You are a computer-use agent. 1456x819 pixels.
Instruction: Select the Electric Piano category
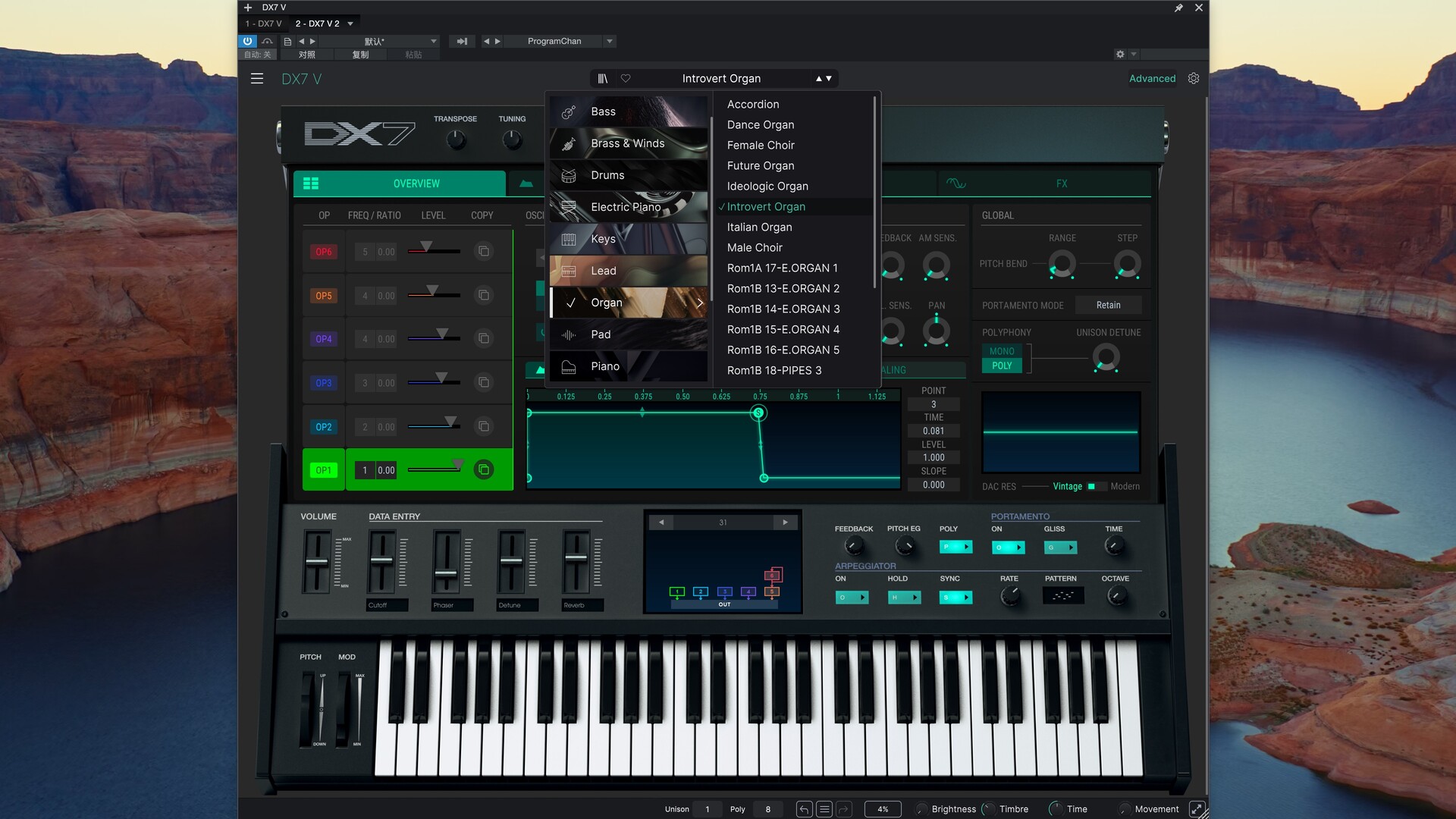pyautogui.click(x=629, y=207)
